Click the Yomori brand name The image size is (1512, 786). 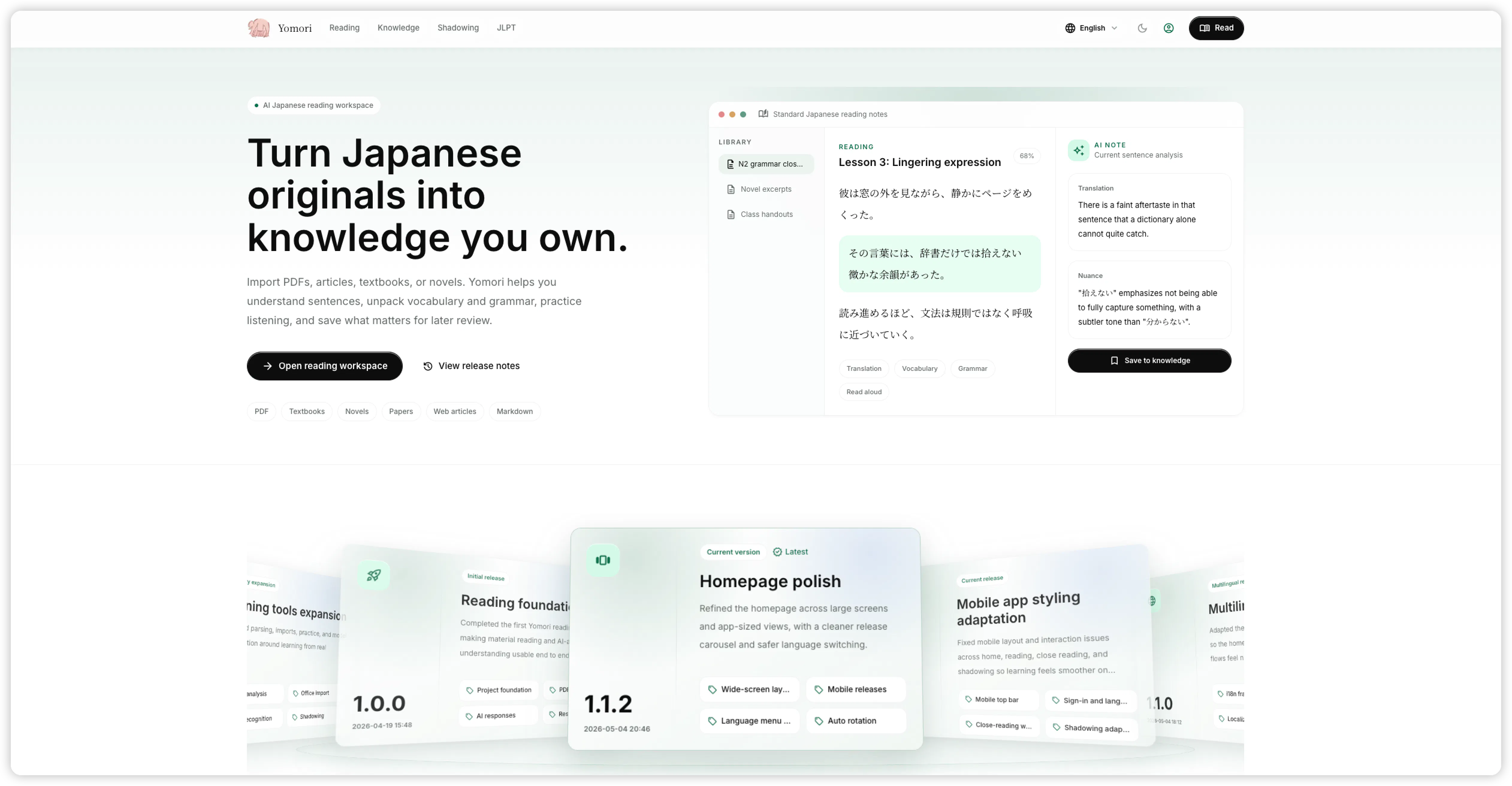[x=295, y=28]
